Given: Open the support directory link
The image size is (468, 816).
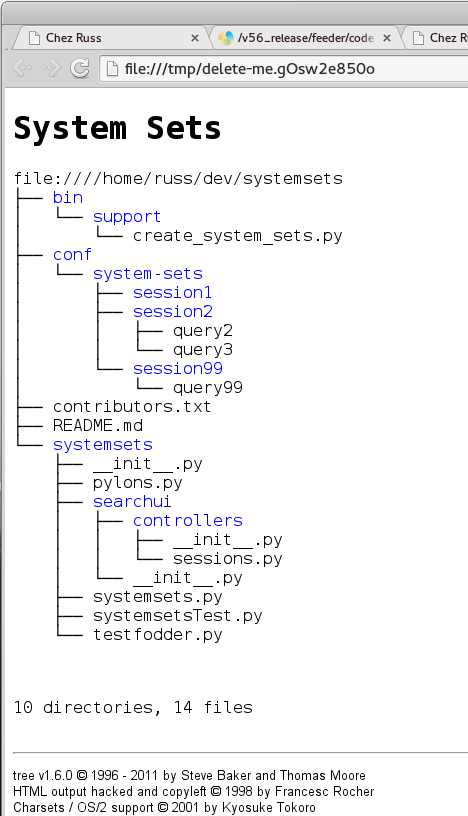Looking at the screenshot, I should tap(127, 217).
